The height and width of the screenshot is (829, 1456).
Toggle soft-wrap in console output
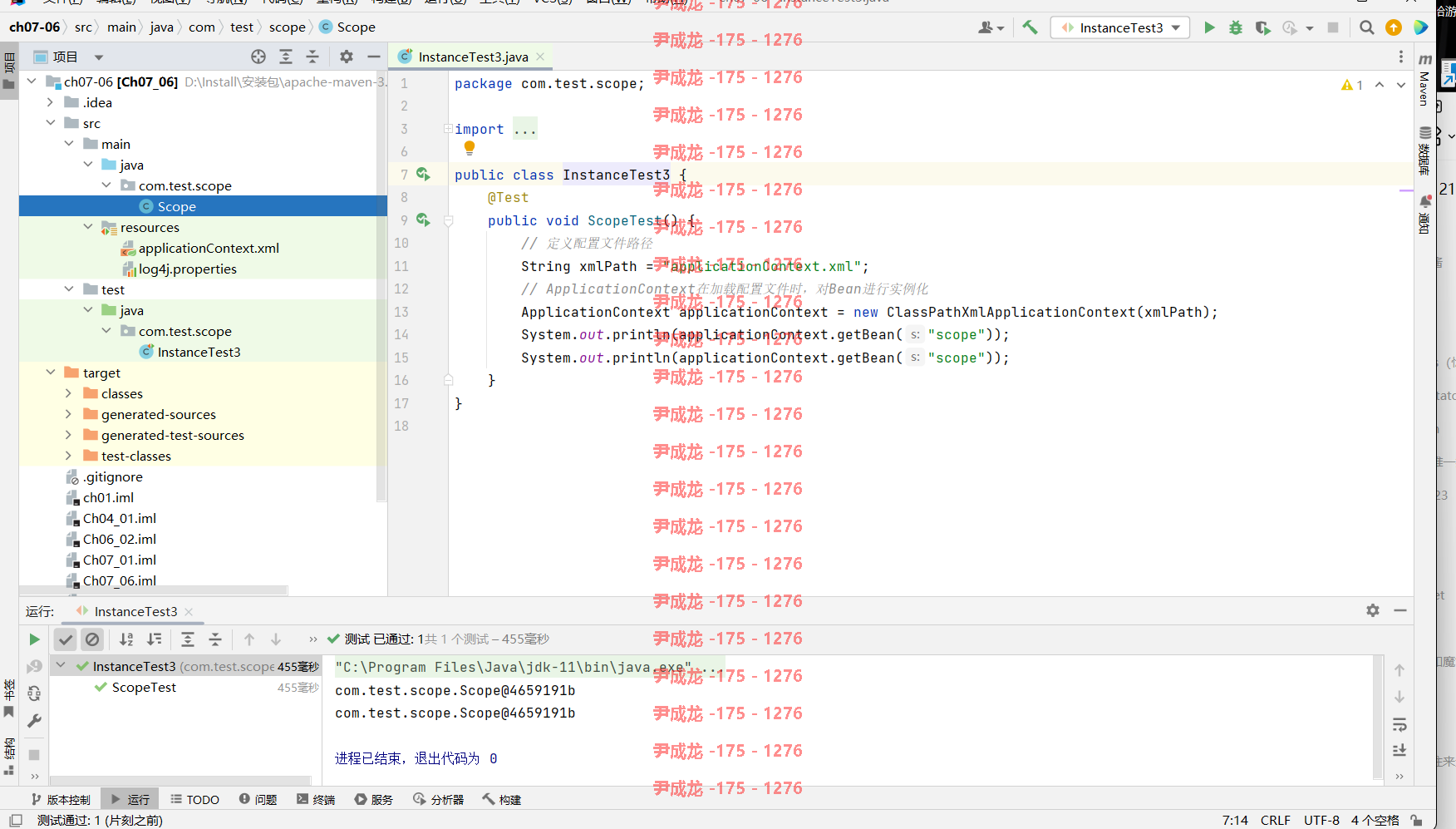click(1399, 724)
